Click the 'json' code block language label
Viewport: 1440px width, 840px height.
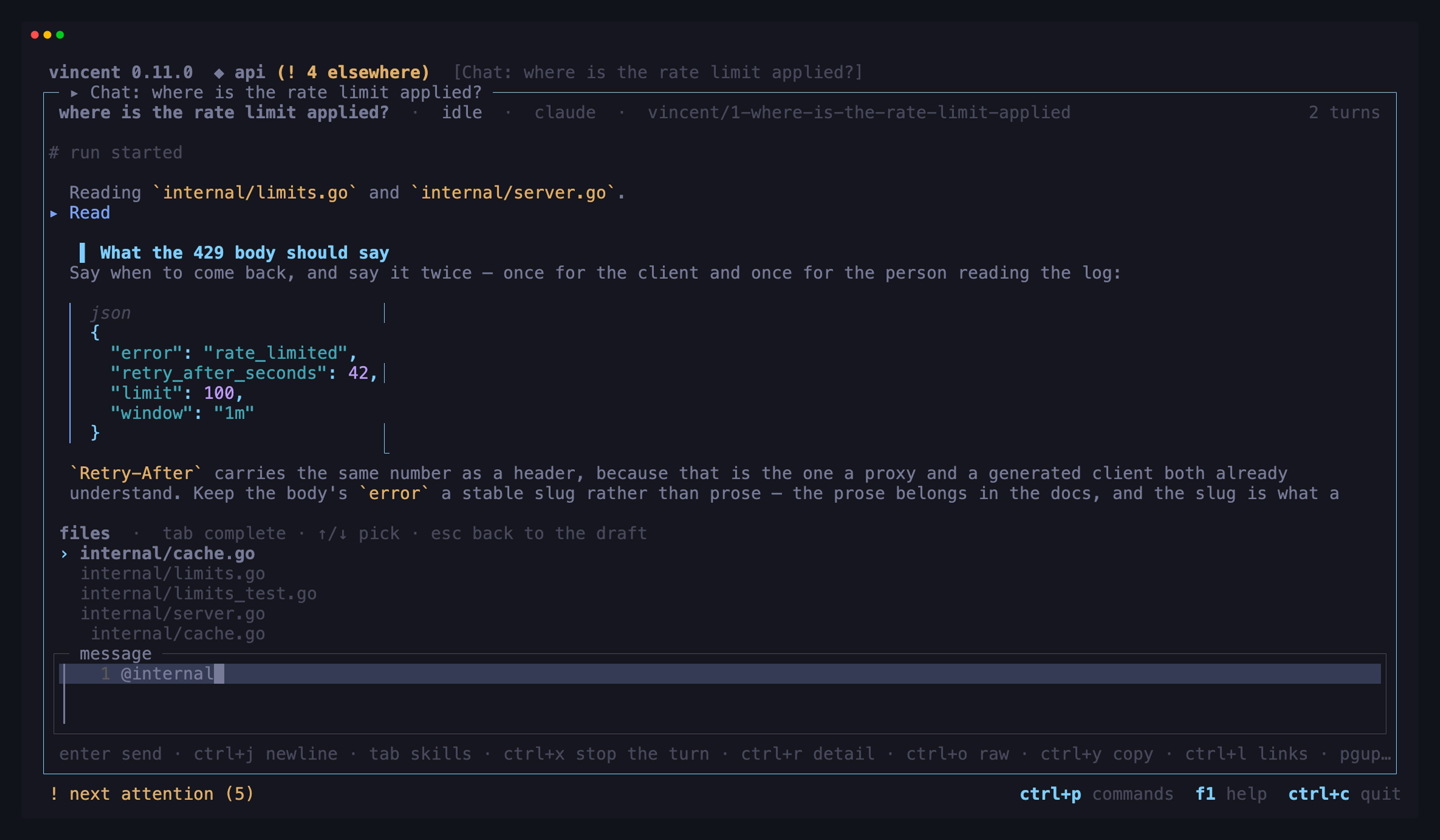pyautogui.click(x=110, y=313)
